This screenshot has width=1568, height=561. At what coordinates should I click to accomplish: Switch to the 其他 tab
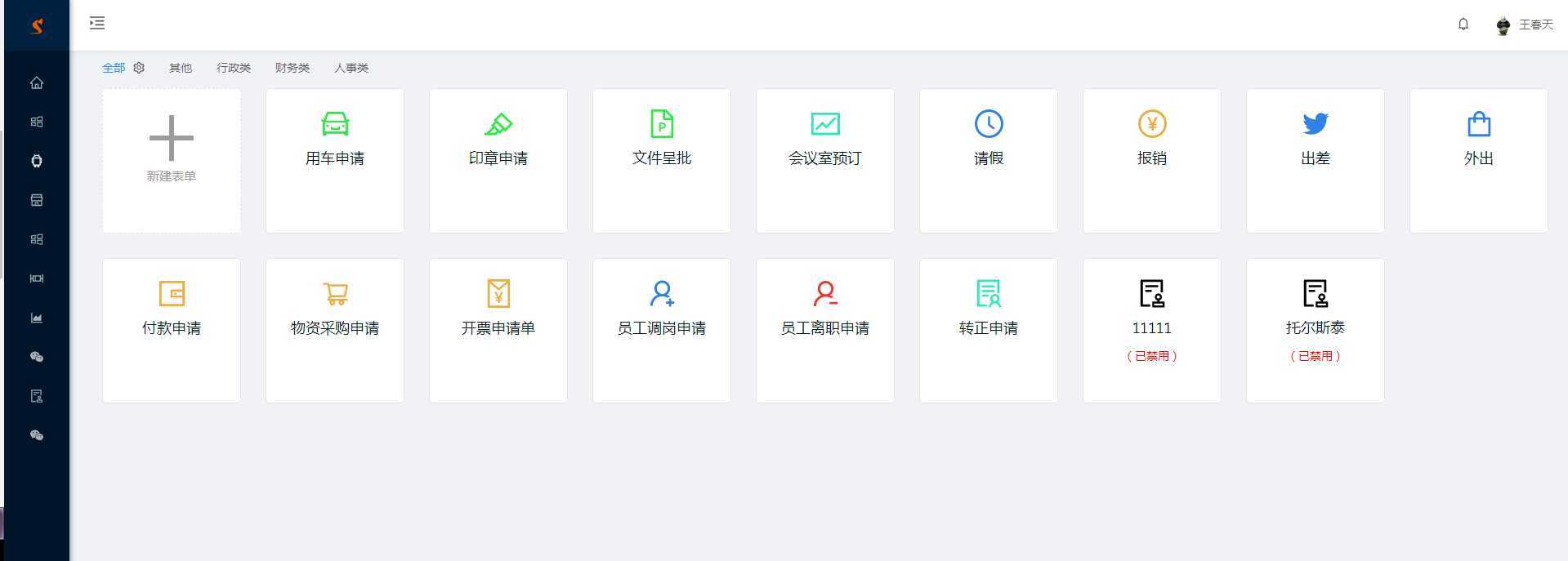pyautogui.click(x=181, y=68)
